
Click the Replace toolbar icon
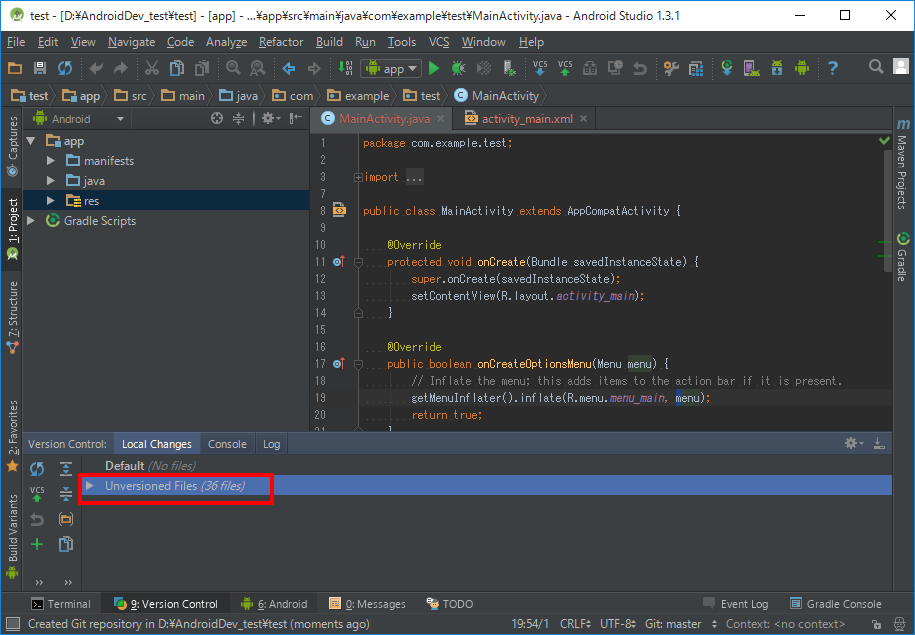[257, 68]
